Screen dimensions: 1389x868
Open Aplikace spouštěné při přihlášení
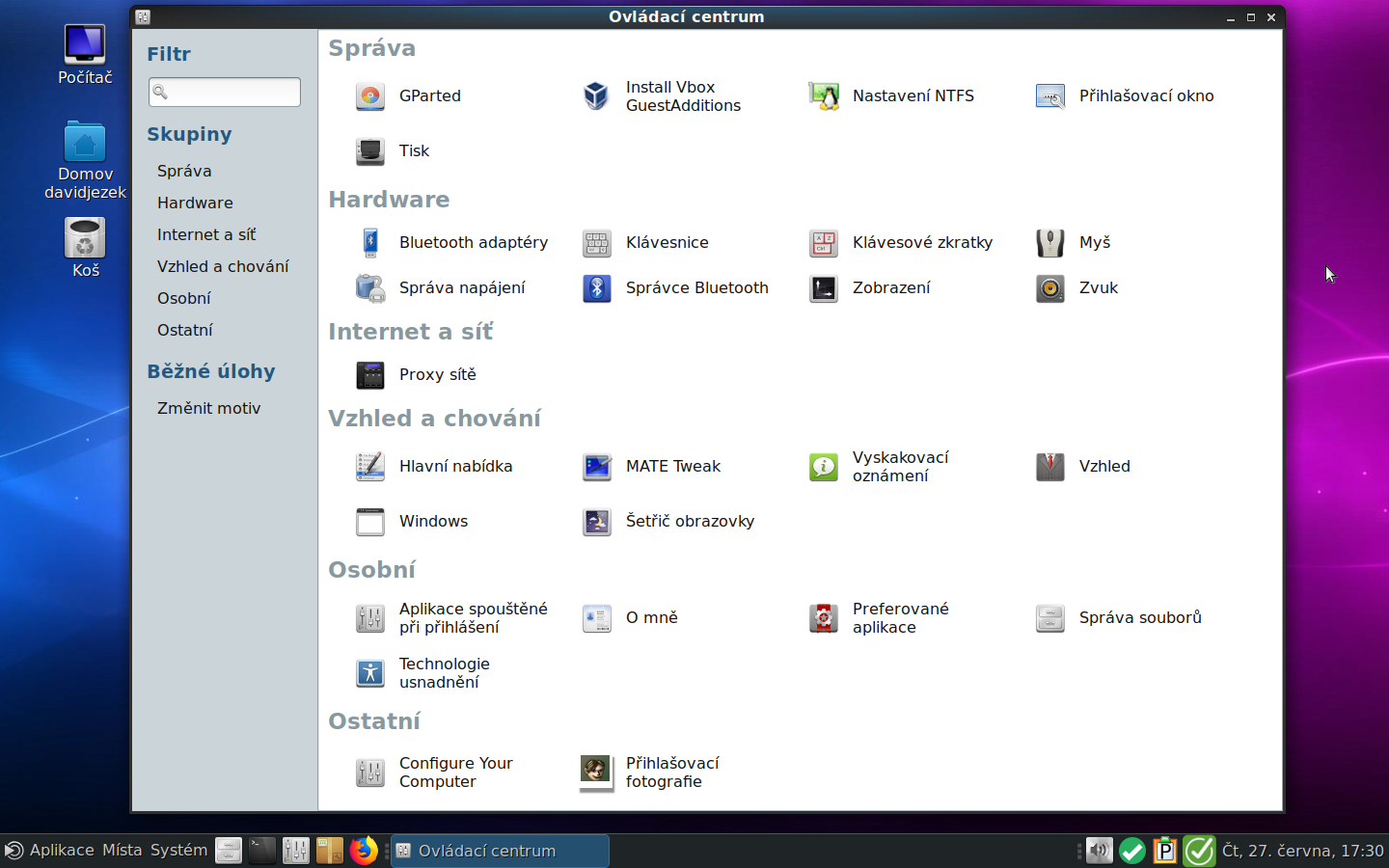click(x=451, y=618)
